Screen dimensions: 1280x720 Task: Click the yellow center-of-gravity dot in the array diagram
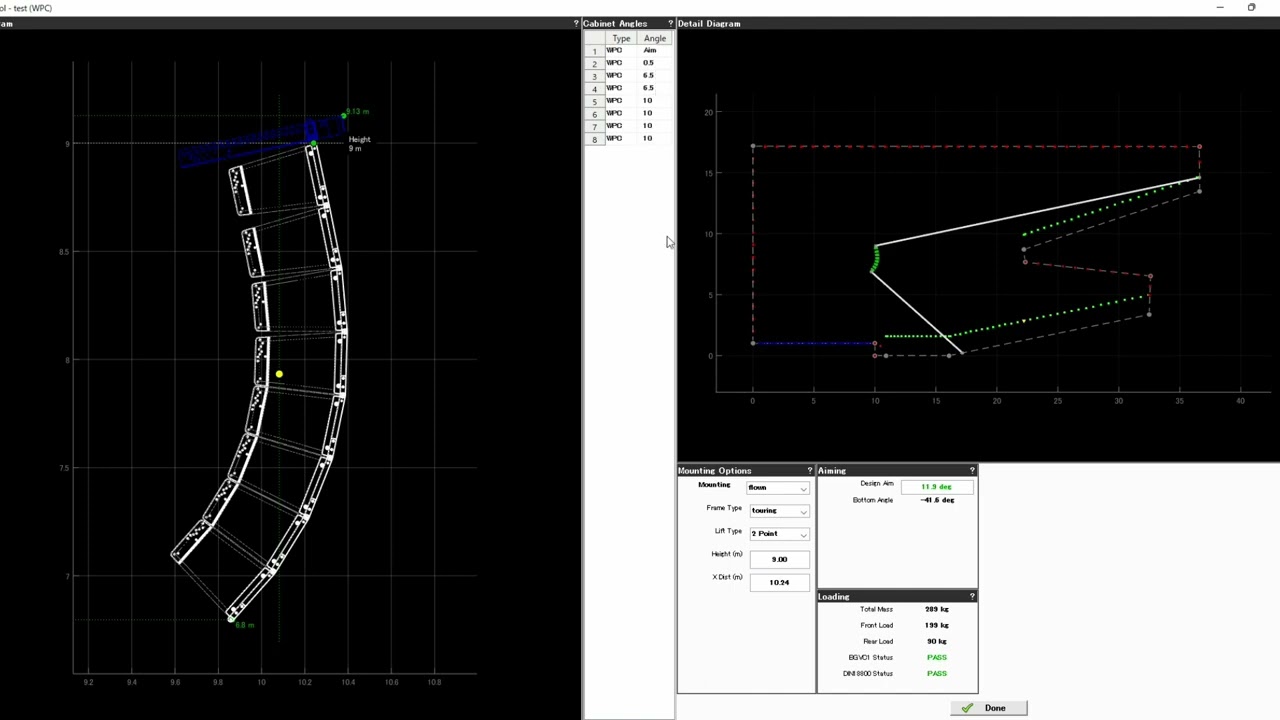tap(279, 375)
